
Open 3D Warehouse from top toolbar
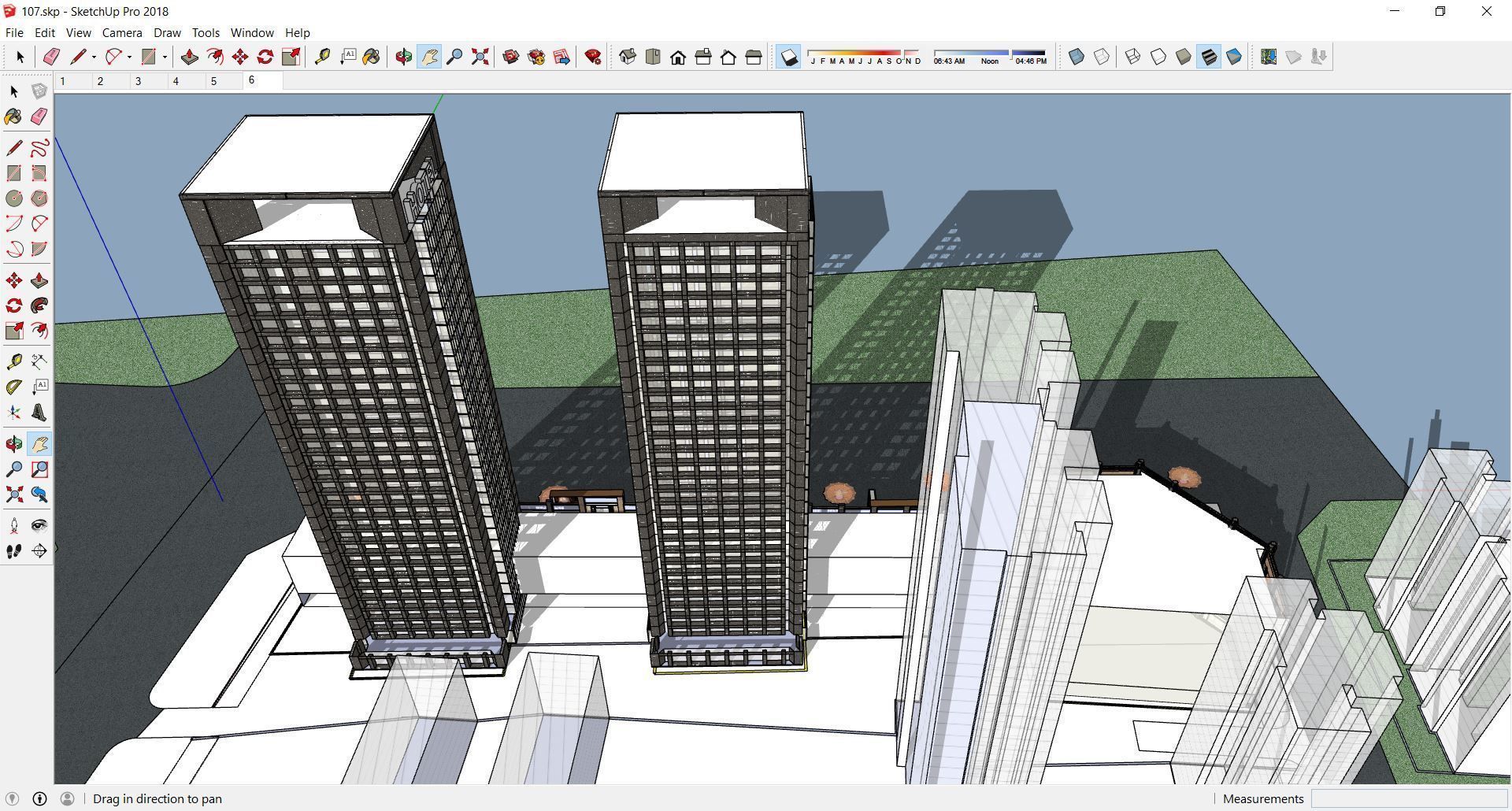point(511,57)
